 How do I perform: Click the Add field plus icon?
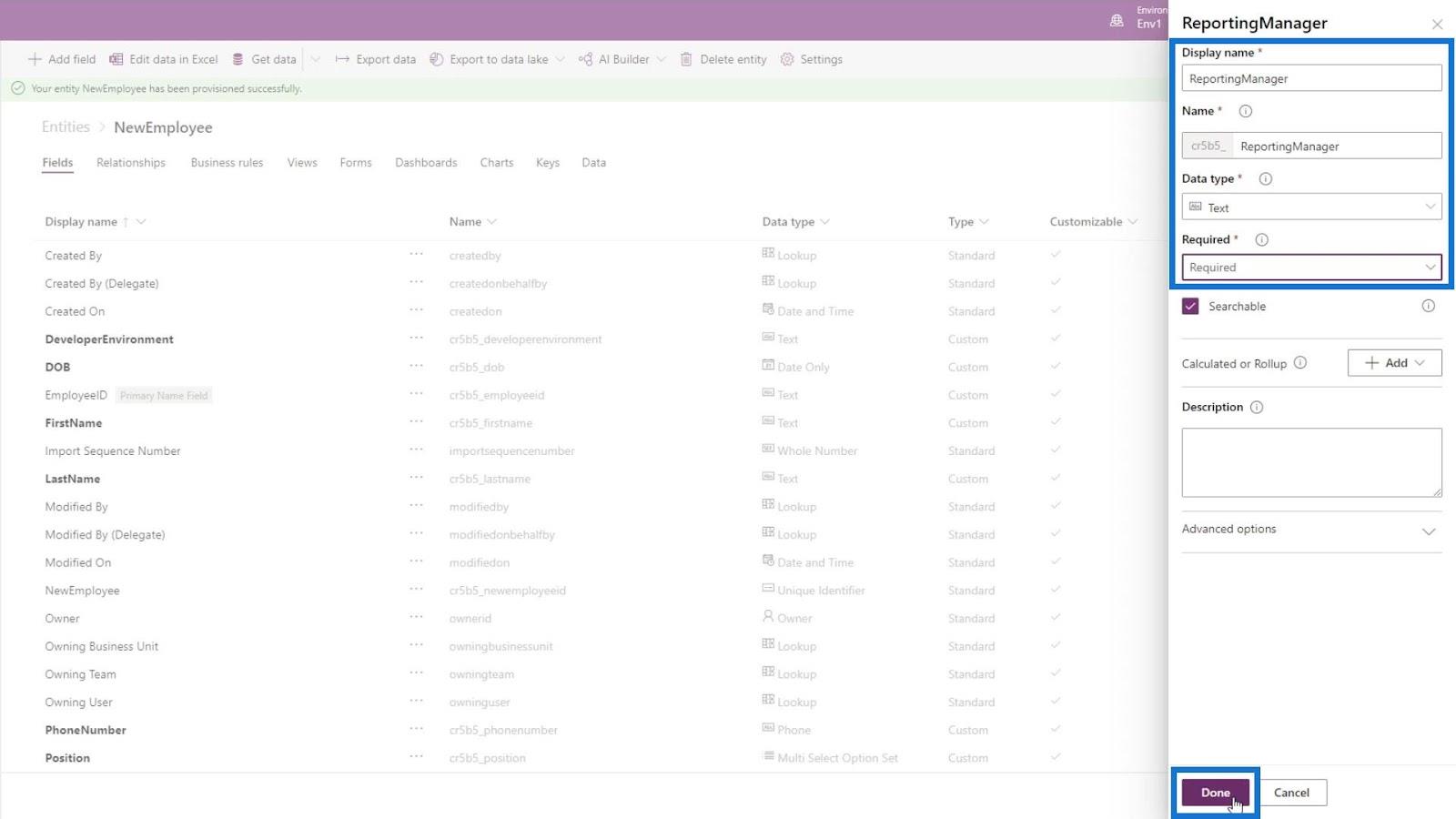click(35, 59)
